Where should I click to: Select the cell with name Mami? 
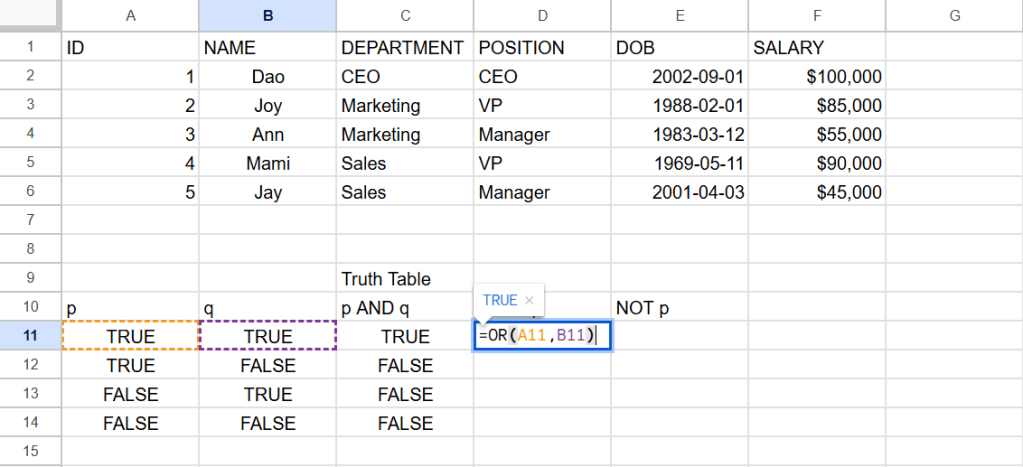coord(267,163)
